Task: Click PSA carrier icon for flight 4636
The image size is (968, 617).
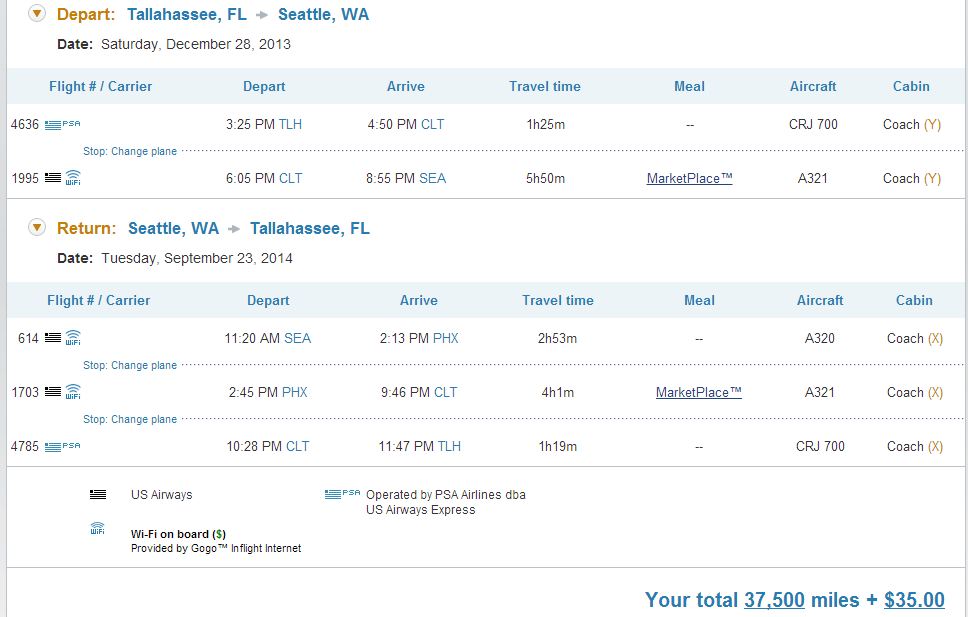Action: click(62, 124)
